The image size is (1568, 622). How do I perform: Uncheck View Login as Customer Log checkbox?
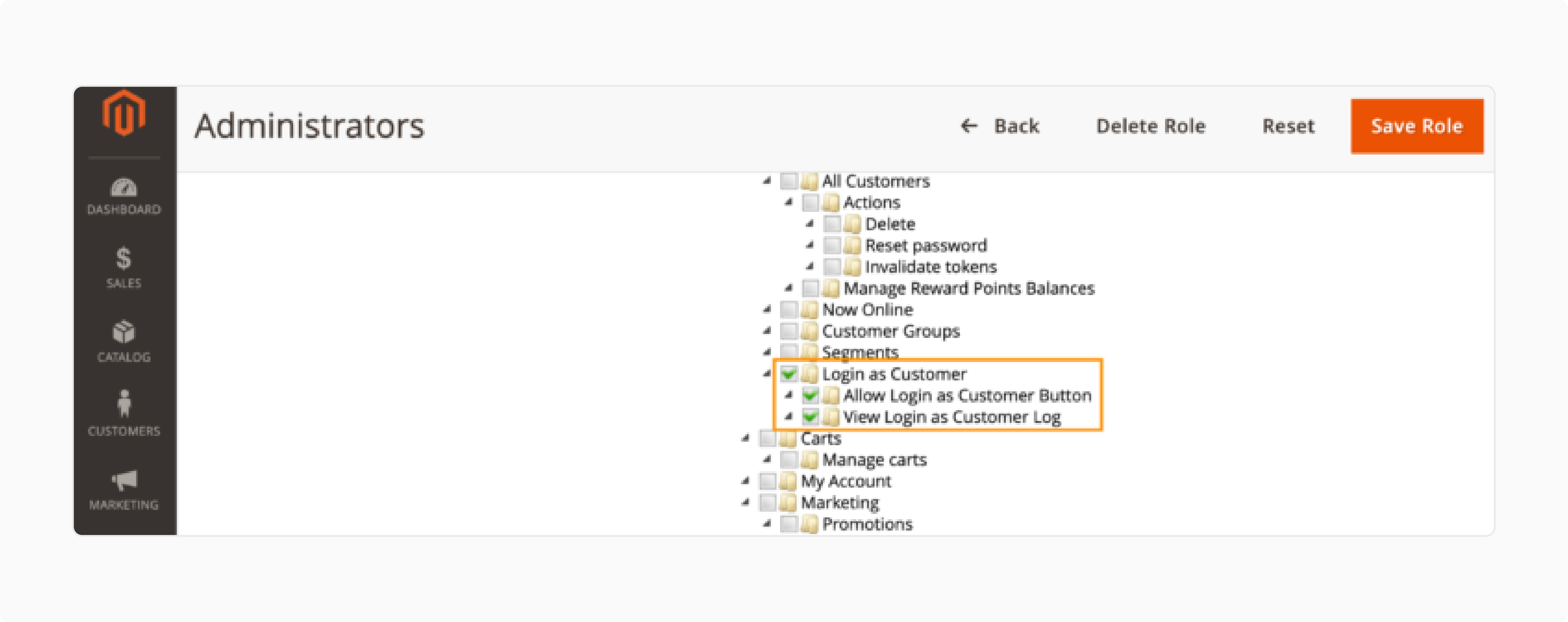pos(810,417)
